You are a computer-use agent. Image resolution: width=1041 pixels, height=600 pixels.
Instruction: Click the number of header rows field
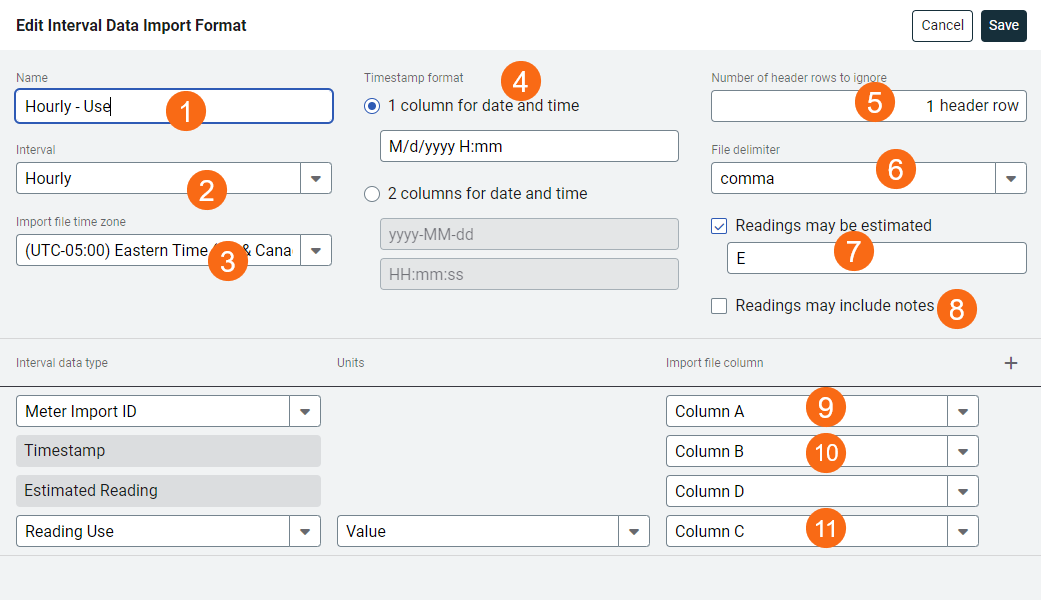click(868, 106)
